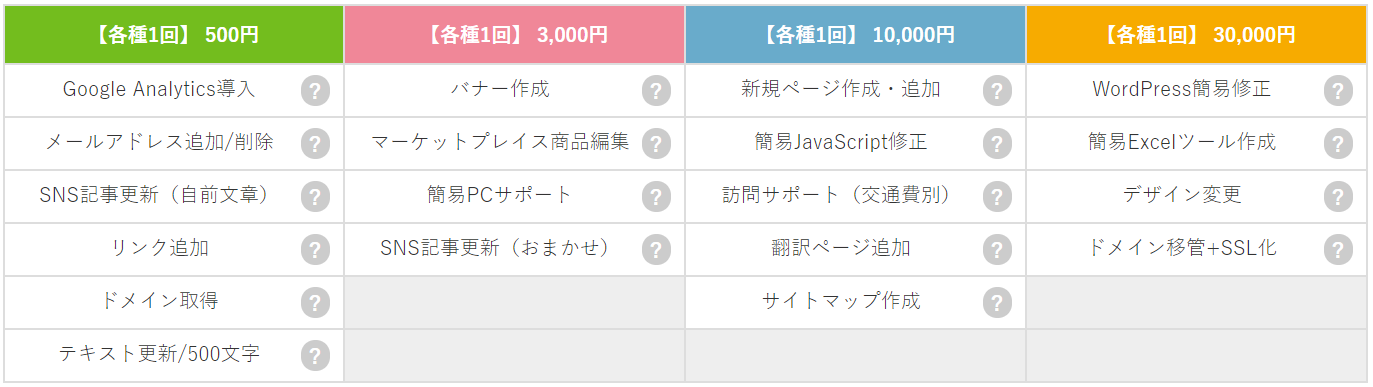Click question mark next to リンク追加
Screen dimensions: 1373x387
[x=315, y=249]
